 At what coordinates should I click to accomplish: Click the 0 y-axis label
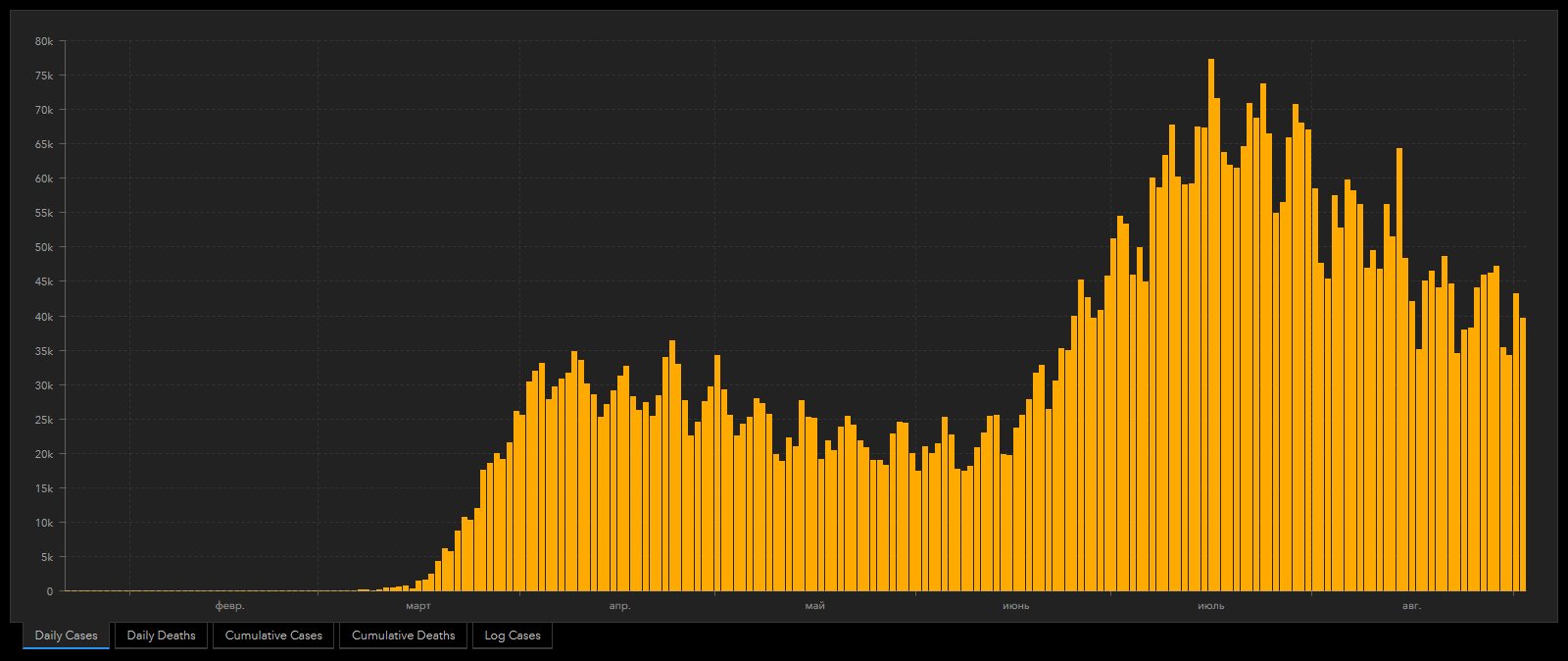(50, 591)
